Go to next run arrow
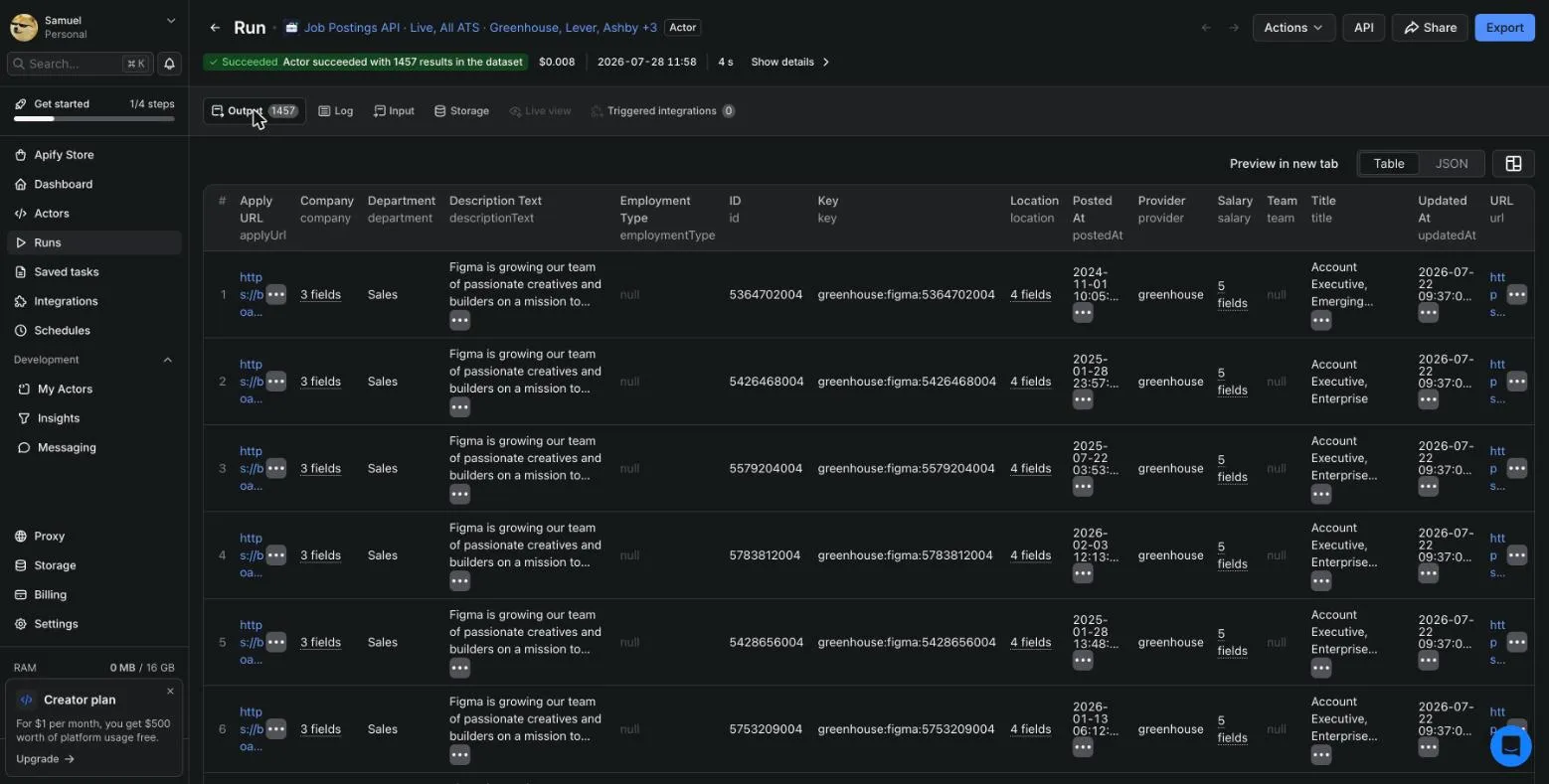 (1234, 28)
